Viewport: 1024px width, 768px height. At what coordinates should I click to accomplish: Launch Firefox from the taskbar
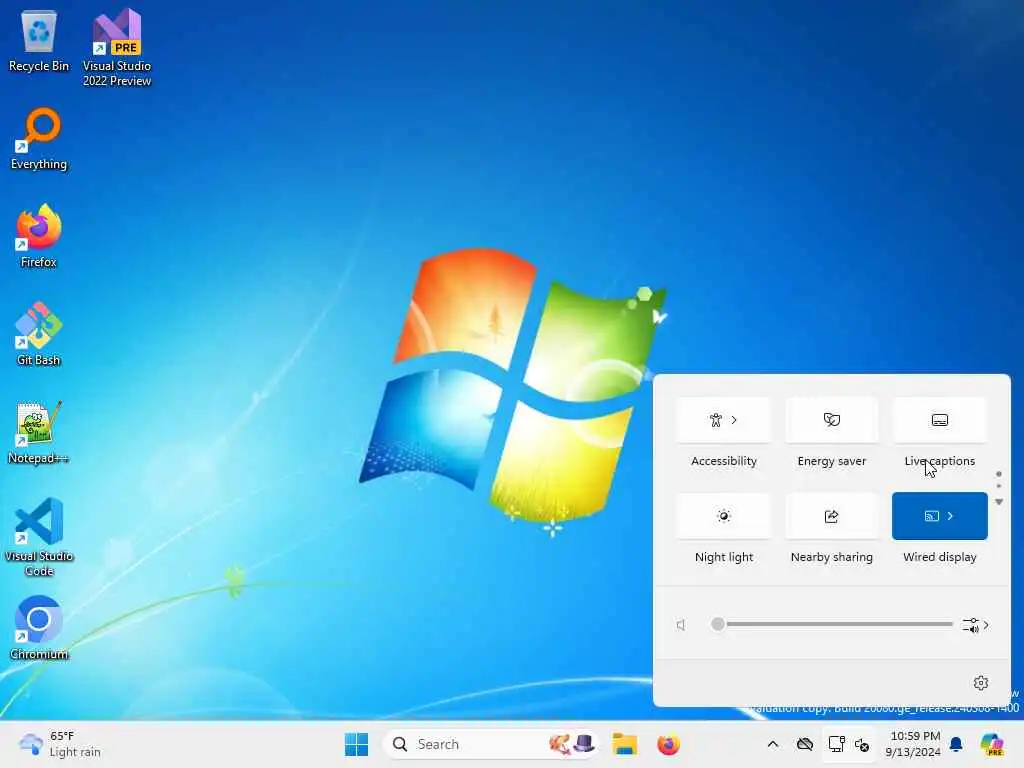coord(668,744)
